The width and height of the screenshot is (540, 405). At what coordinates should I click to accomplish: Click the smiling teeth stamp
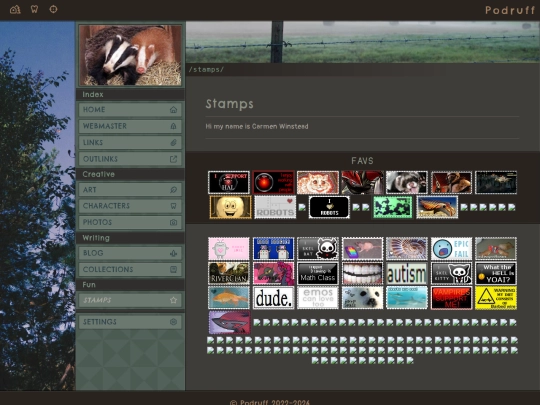click(362, 273)
